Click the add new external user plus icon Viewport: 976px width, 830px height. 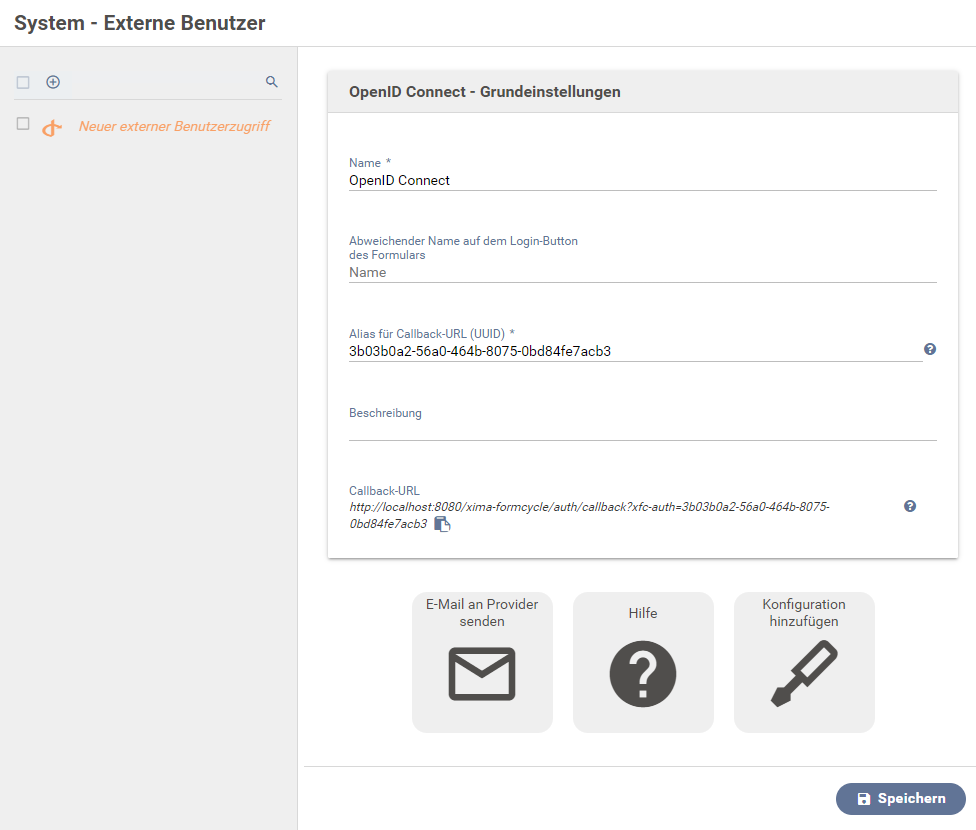click(53, 82)
